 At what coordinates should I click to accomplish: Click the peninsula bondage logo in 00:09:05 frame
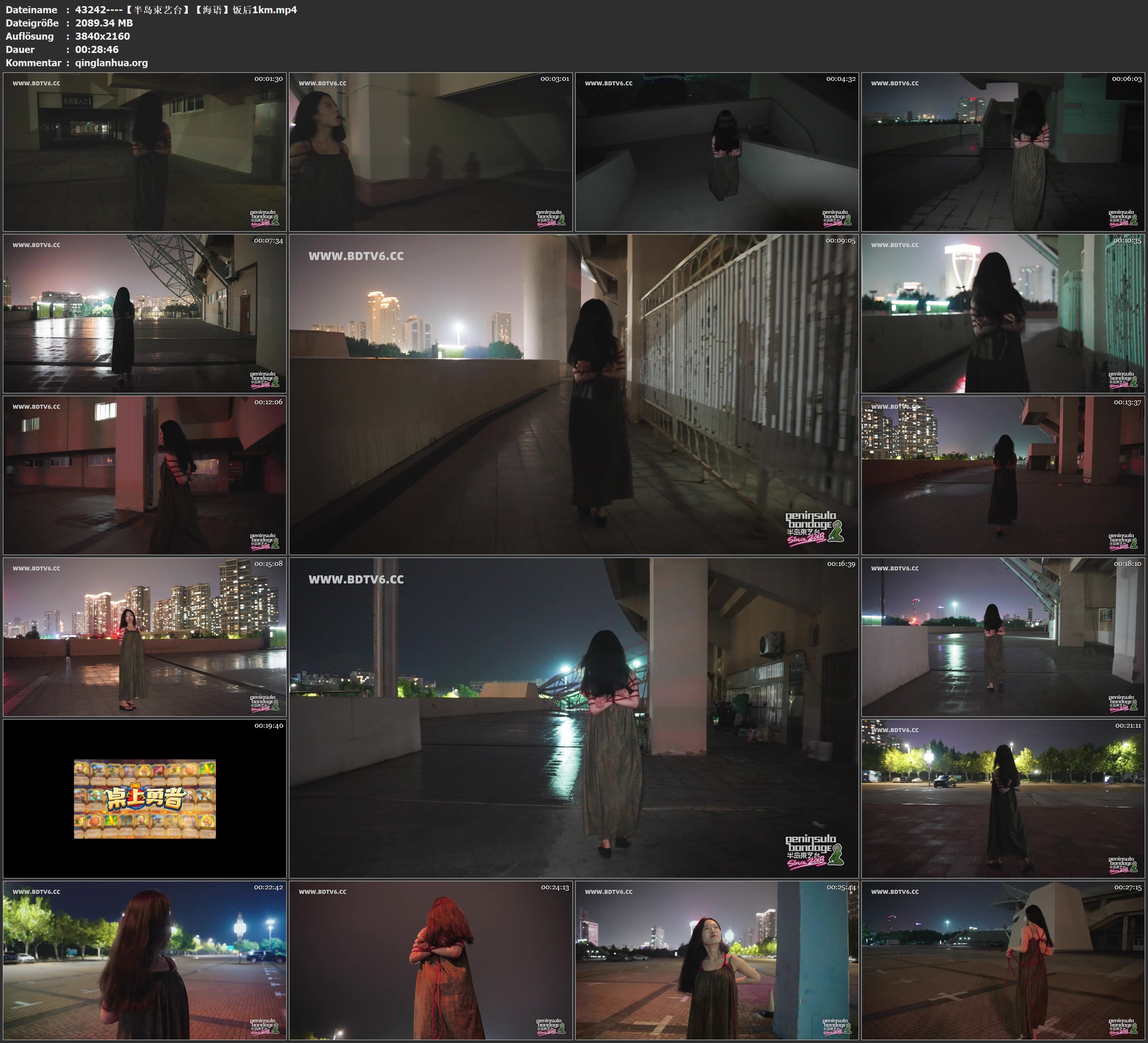click(x=814, y=528)
